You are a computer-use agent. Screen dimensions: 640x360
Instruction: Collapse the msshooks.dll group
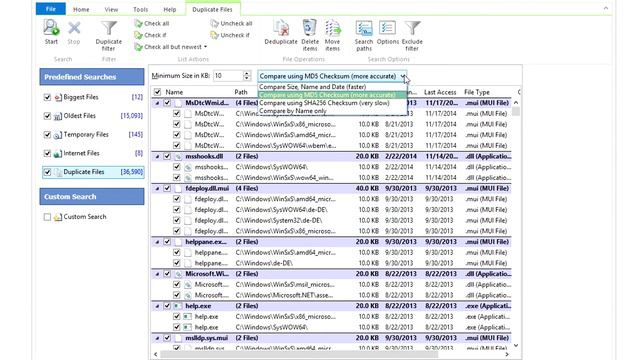pyautogui.click(x=157, y=156)
